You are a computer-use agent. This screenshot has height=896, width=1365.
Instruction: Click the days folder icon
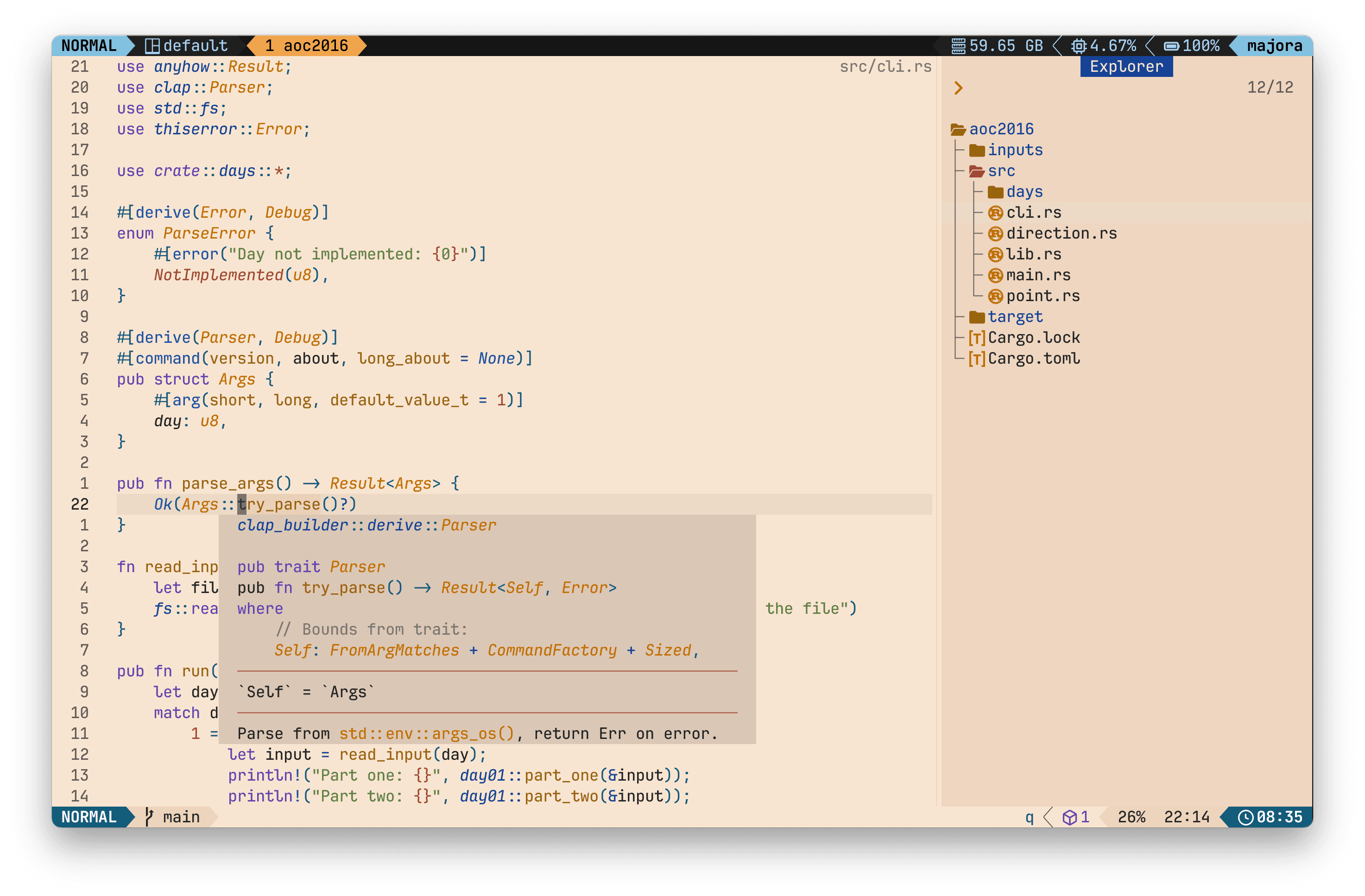996,192
